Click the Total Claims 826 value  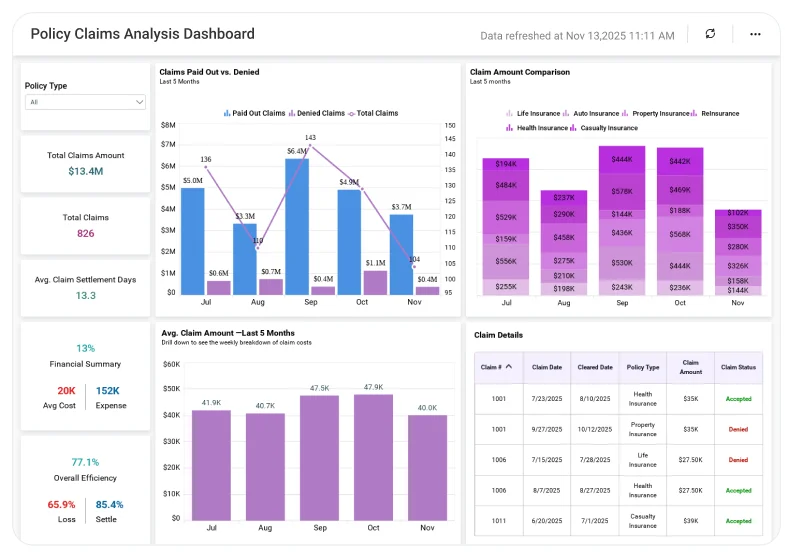85,233
